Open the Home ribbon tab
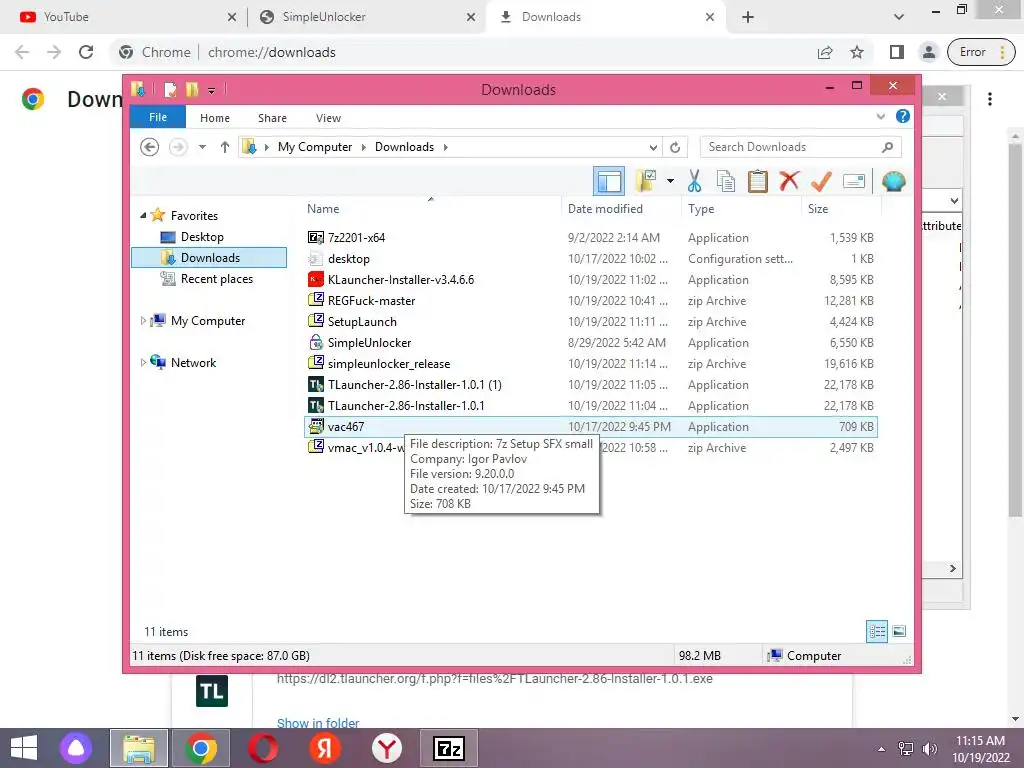The height and width of the screenshot is (768, 1024). pos(215,118)
